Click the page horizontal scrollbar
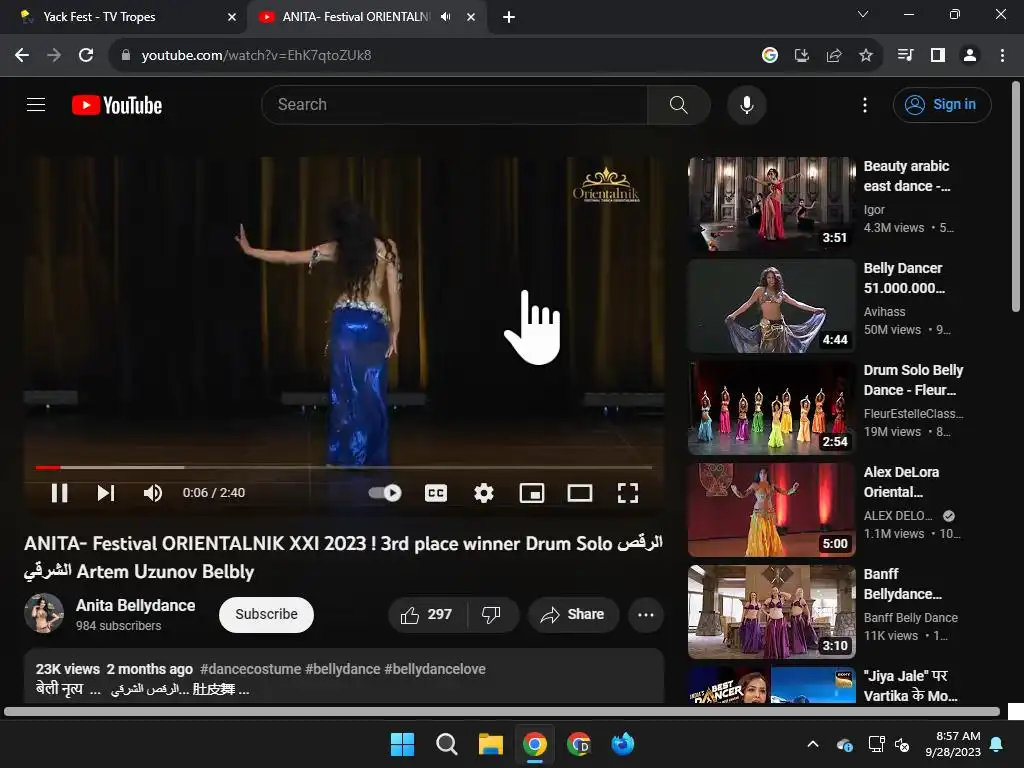 click(502, 712)
